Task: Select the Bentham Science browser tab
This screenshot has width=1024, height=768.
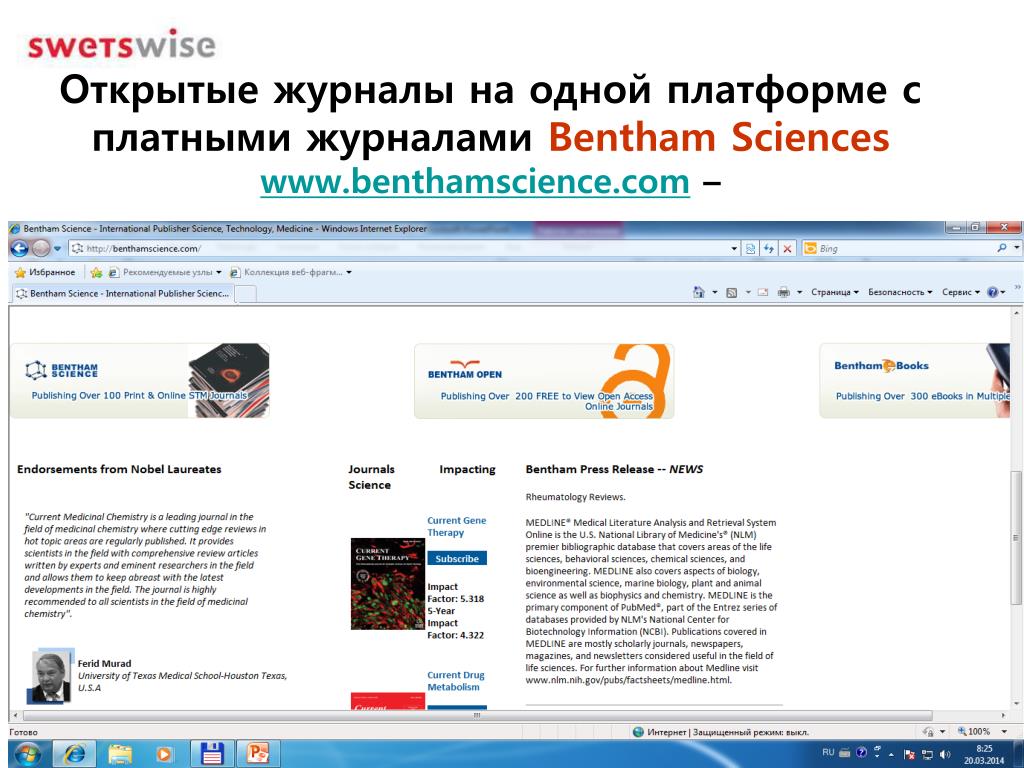Action: tap(123, 294)
